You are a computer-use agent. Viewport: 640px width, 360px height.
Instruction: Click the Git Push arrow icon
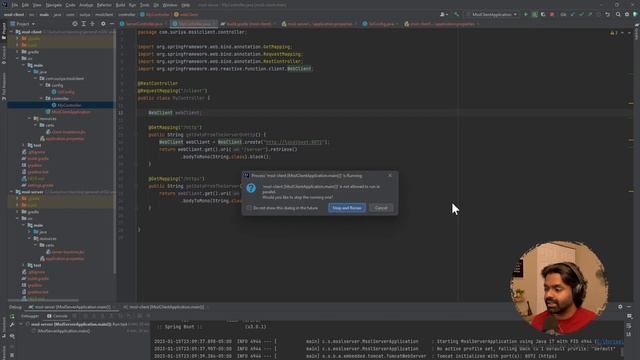tap(590, 14)
